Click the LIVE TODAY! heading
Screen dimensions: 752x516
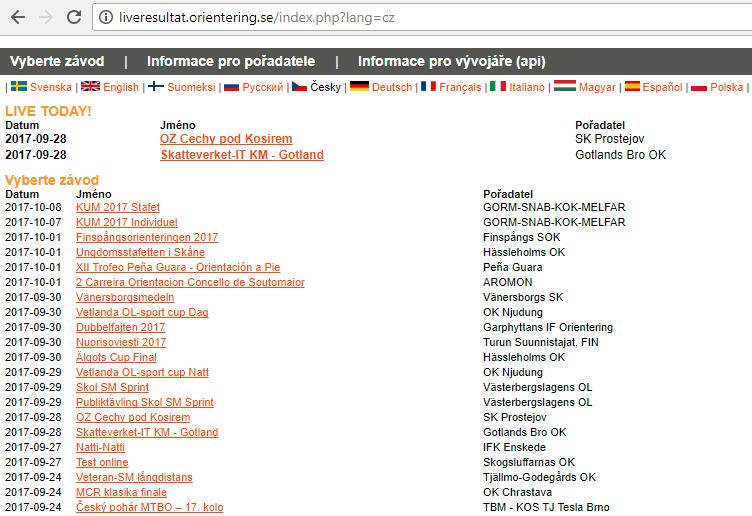click(x=48, y=111)
